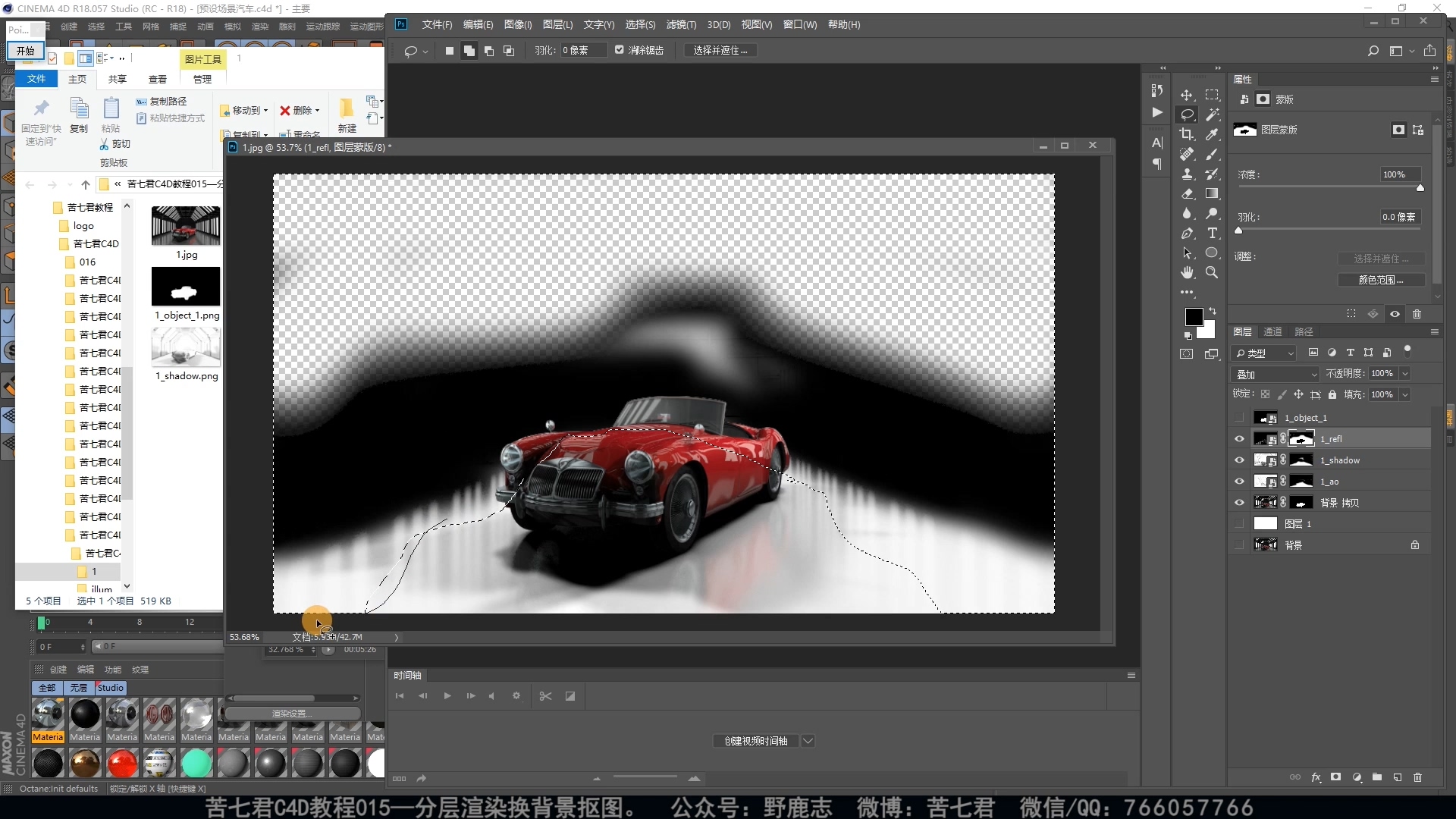Select the Hand tool
The image size is (1456, 819).
click(x=1187, y=273)
